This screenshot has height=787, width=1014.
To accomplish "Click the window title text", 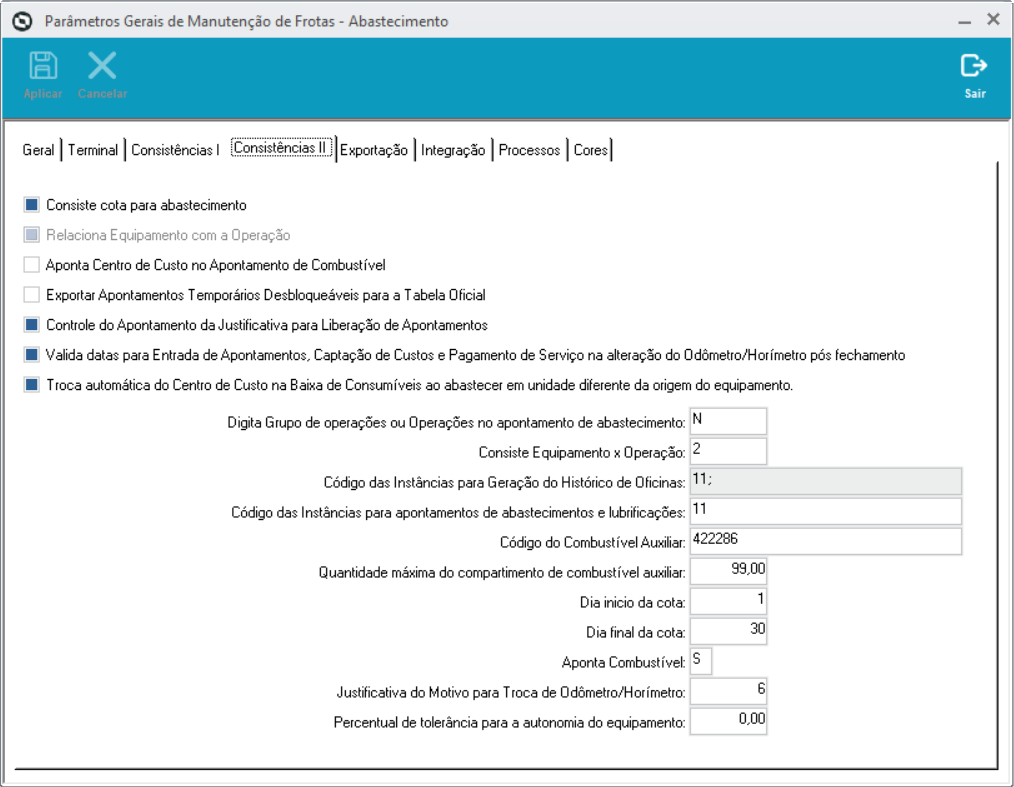I will coord(246,21).
